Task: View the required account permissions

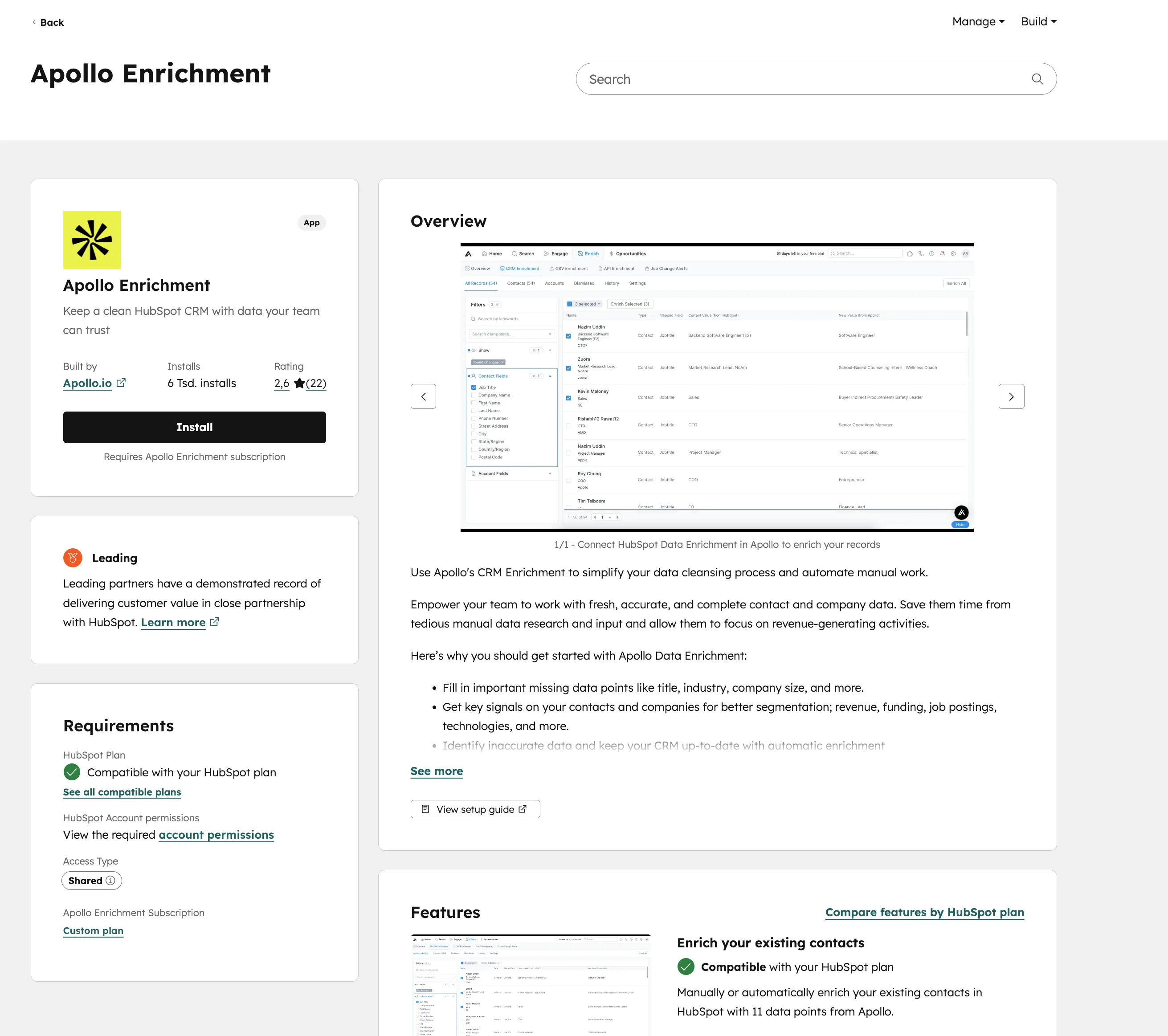Action: (x=216, y=834)
